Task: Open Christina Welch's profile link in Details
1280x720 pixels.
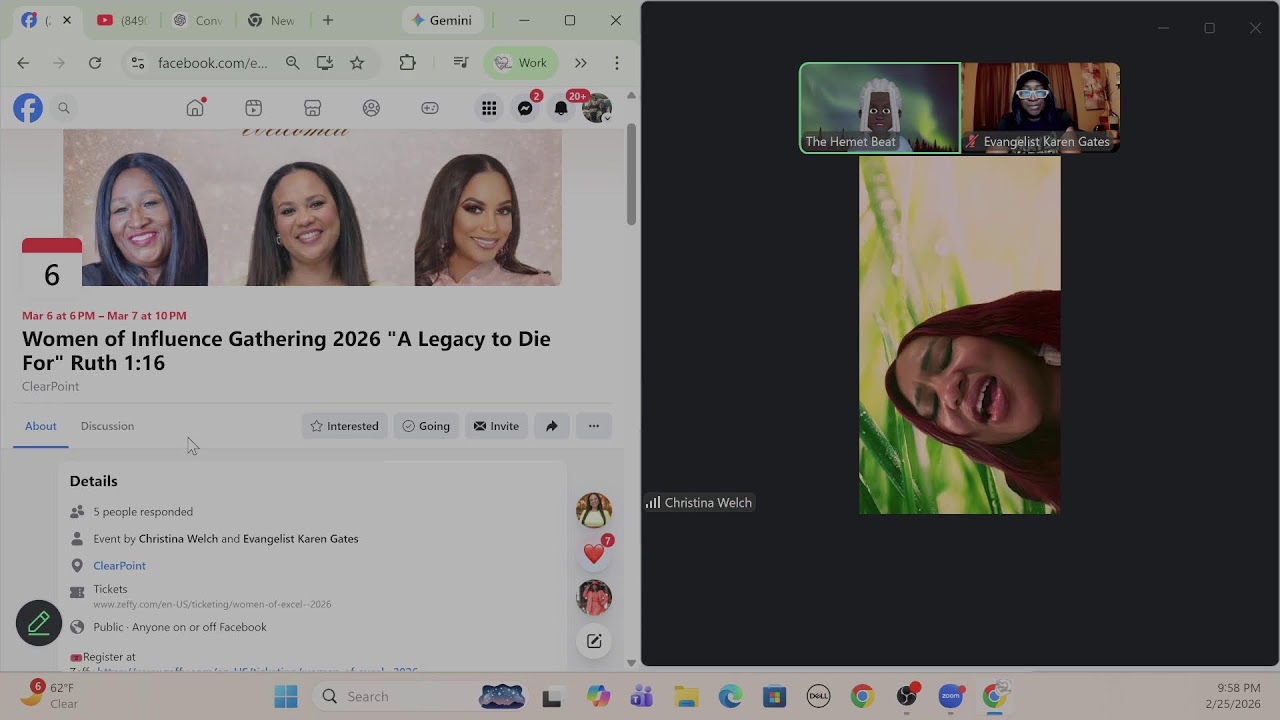Action: pyautogui.click(x=178, y=539)
